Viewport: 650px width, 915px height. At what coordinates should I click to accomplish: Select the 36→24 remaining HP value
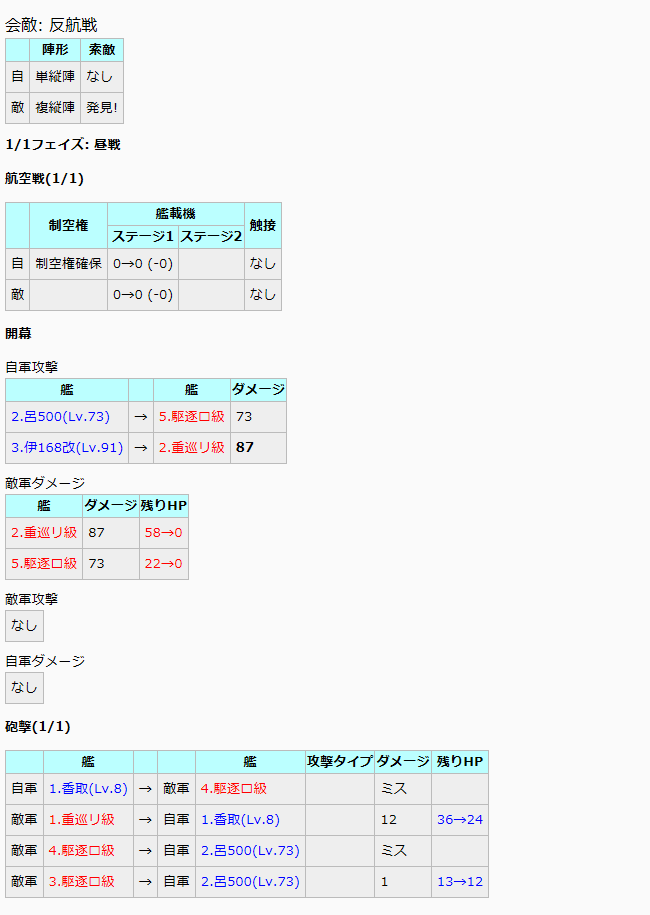(459, 820)
